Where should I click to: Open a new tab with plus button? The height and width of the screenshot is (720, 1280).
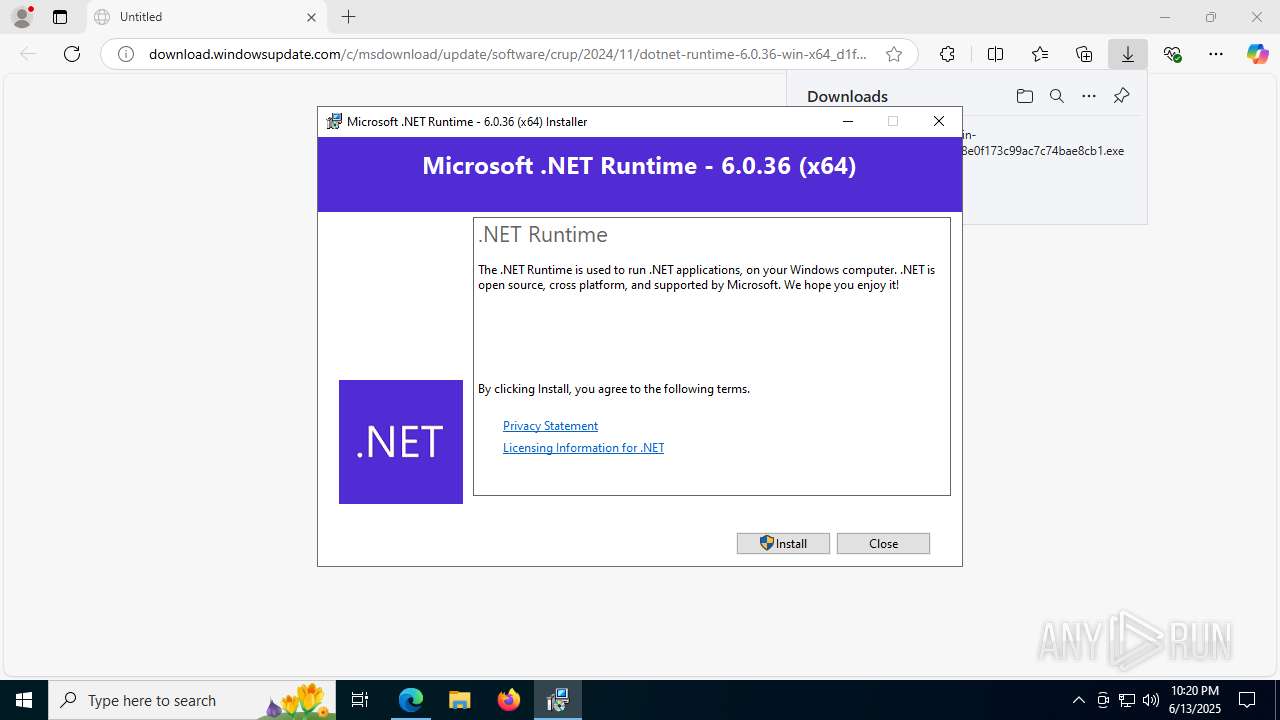[348, 17]
